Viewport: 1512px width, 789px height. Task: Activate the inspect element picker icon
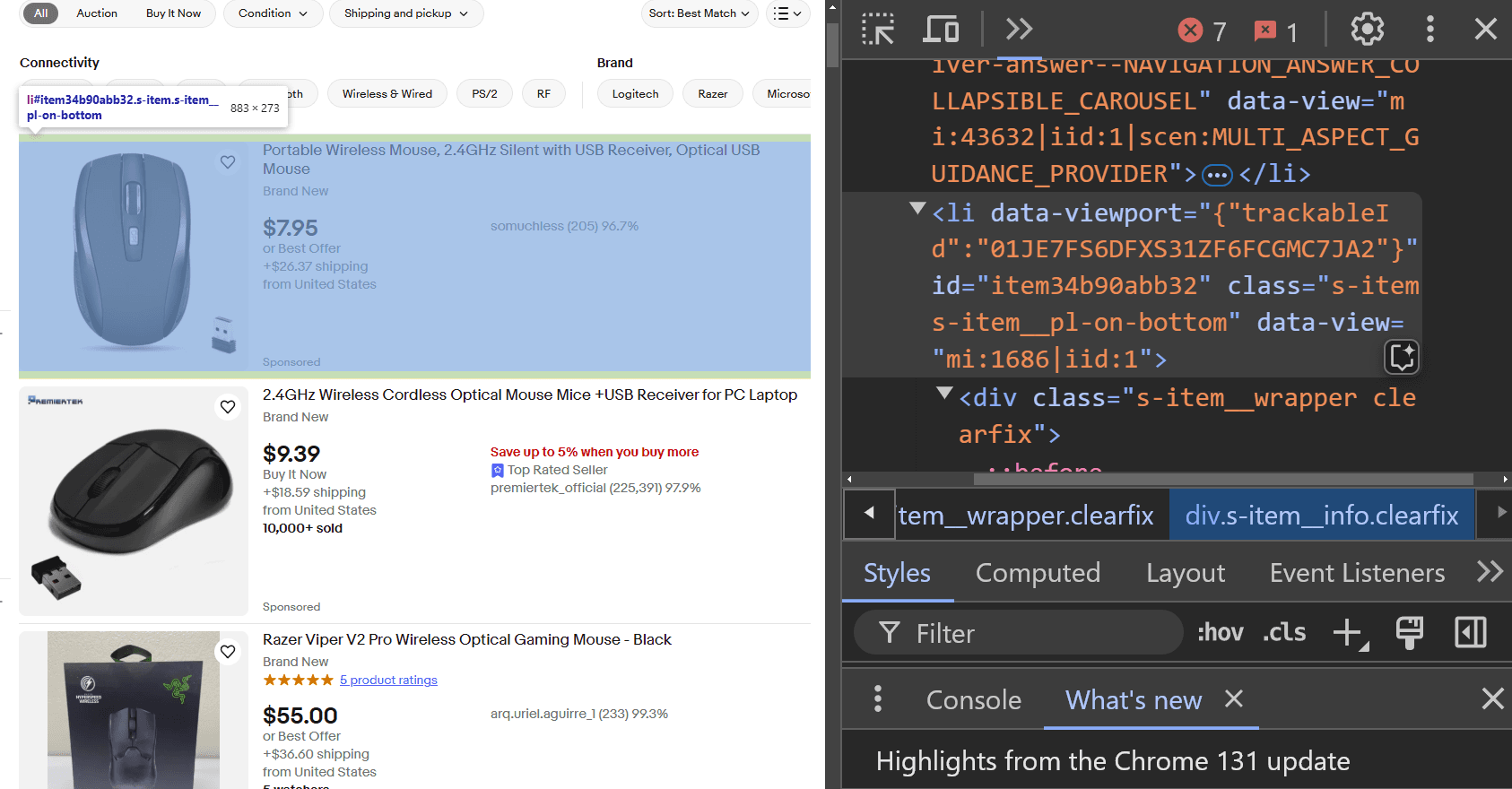tap(878, 30)
